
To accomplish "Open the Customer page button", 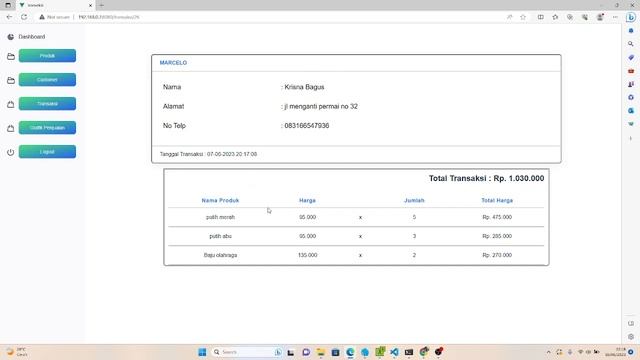I will pos(47,80).
